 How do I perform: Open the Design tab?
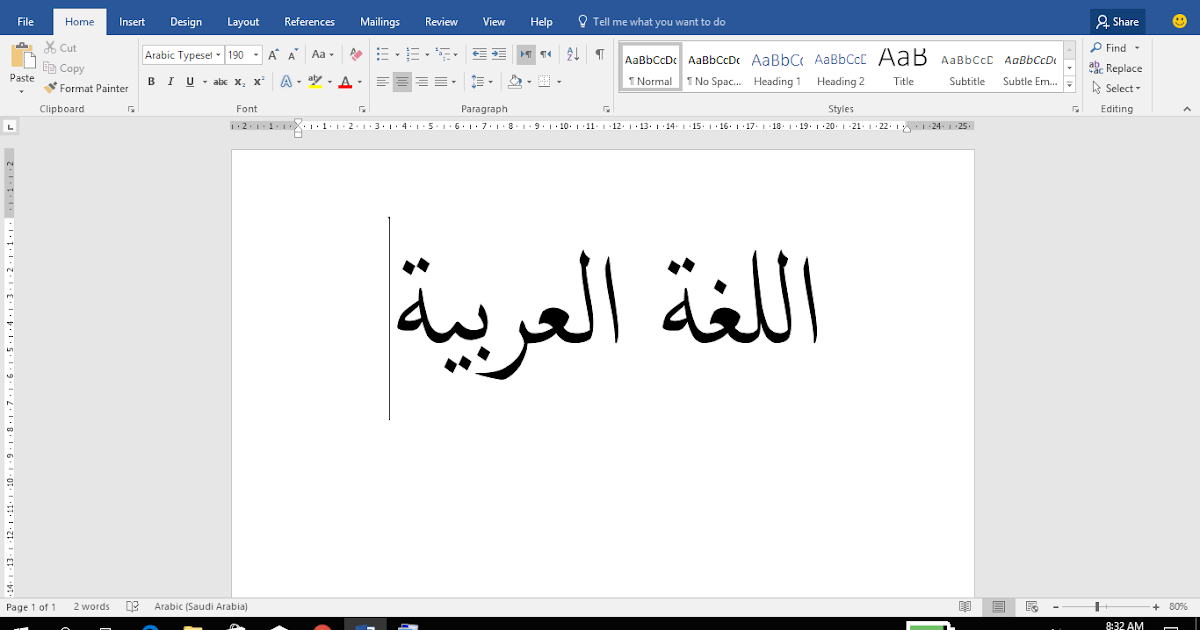tap(186, 21)
